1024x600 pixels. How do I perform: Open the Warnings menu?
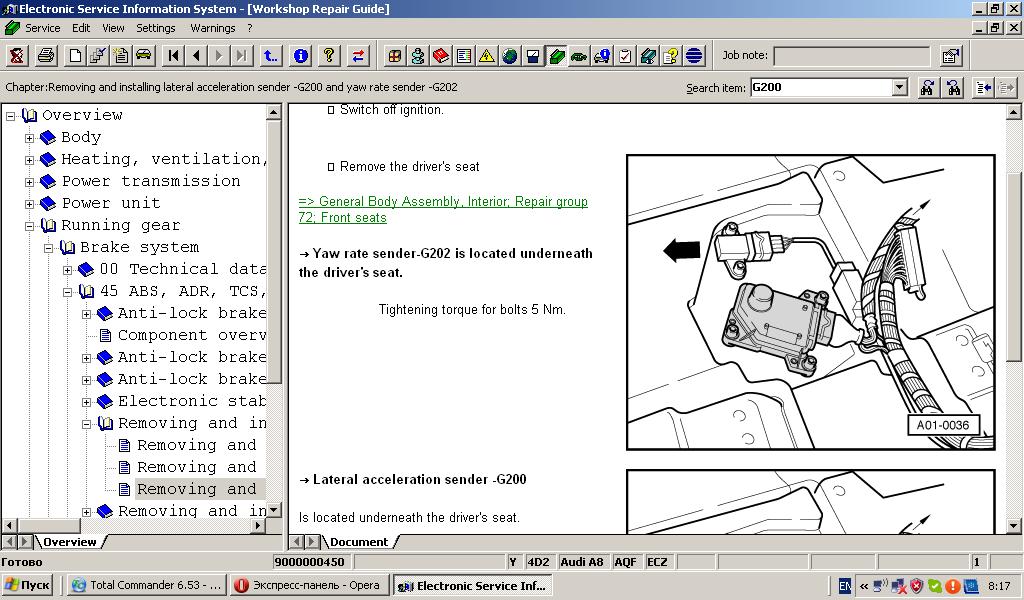[x=212, y=28]
